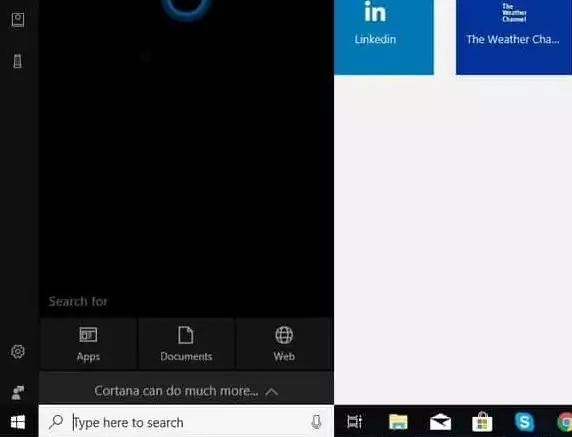Expand 'Cortana can do much more' chevron
The image size is (572, 437).
pyautogui.click(x=271, y=392)
